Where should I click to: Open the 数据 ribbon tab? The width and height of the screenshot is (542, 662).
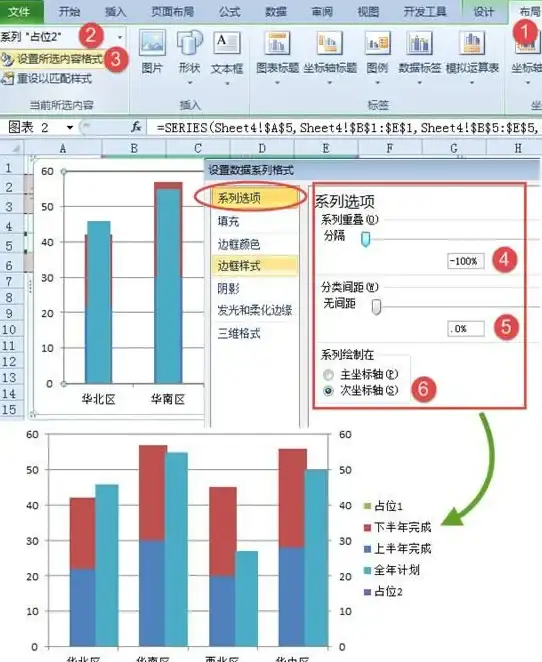pos(276,11)
